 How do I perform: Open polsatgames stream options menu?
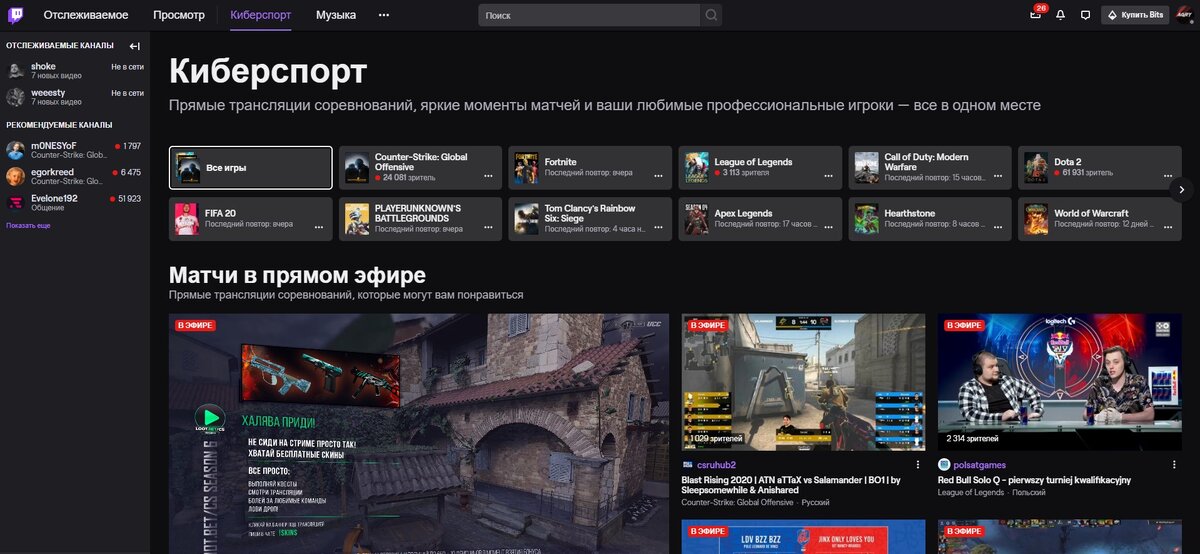(x=1174, y=465)
